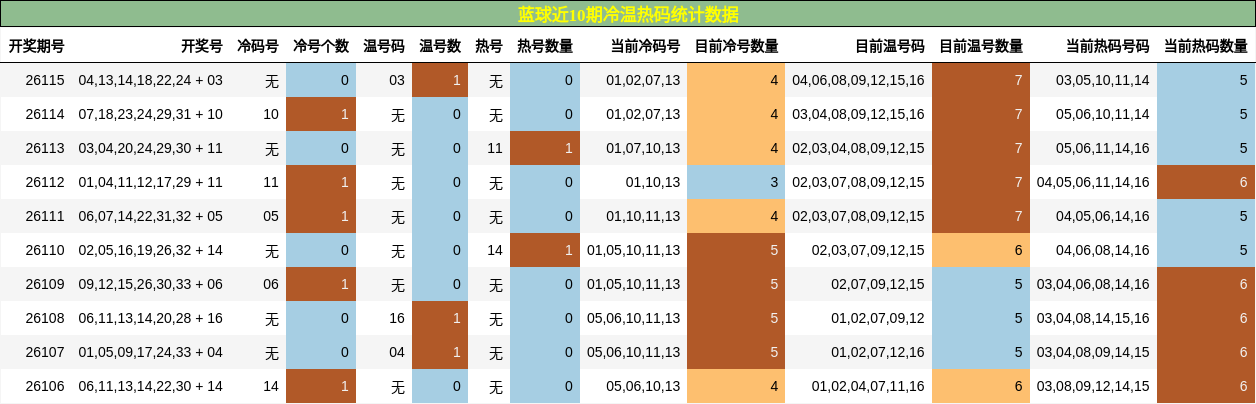Click the 冷码号 column header

point(258,46)
